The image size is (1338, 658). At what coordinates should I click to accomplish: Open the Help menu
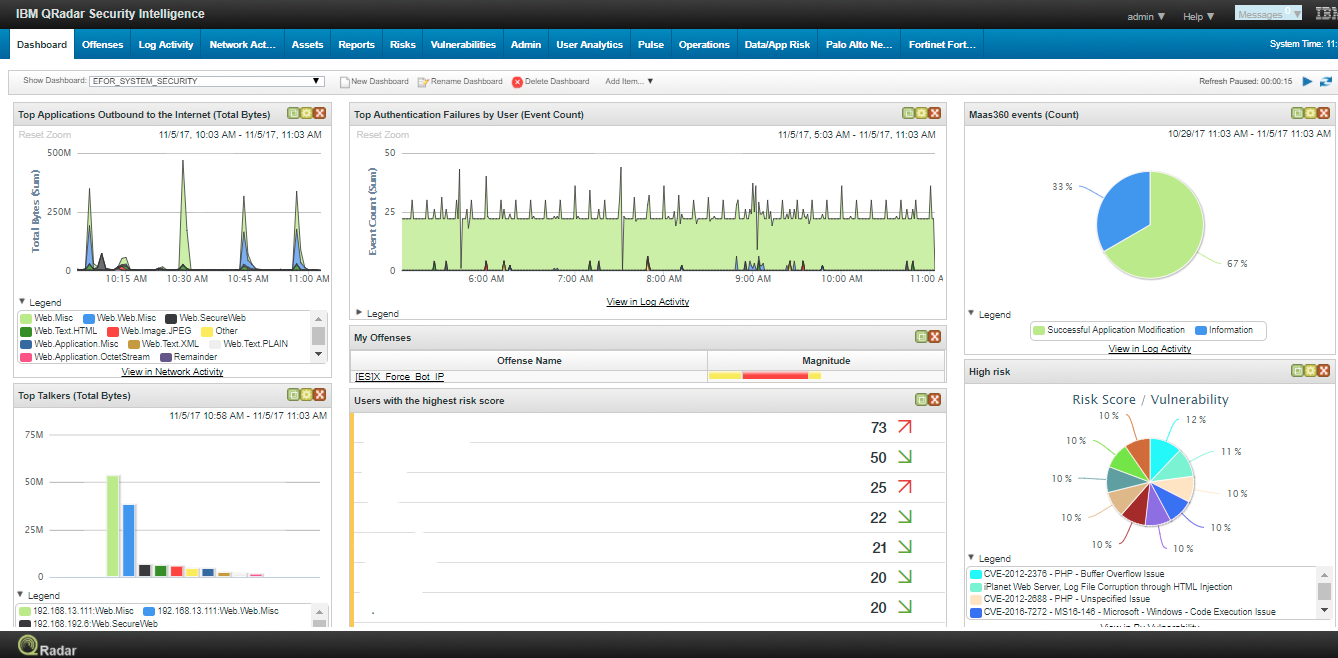coord(1198,16)
